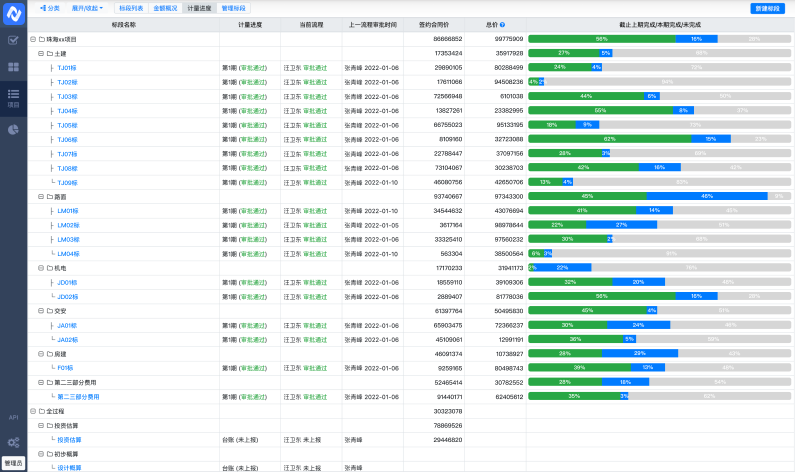Click the help icon beside 总价 header
Image resolution: width=795 pixels, height=472 pixels.
point(502,24)
